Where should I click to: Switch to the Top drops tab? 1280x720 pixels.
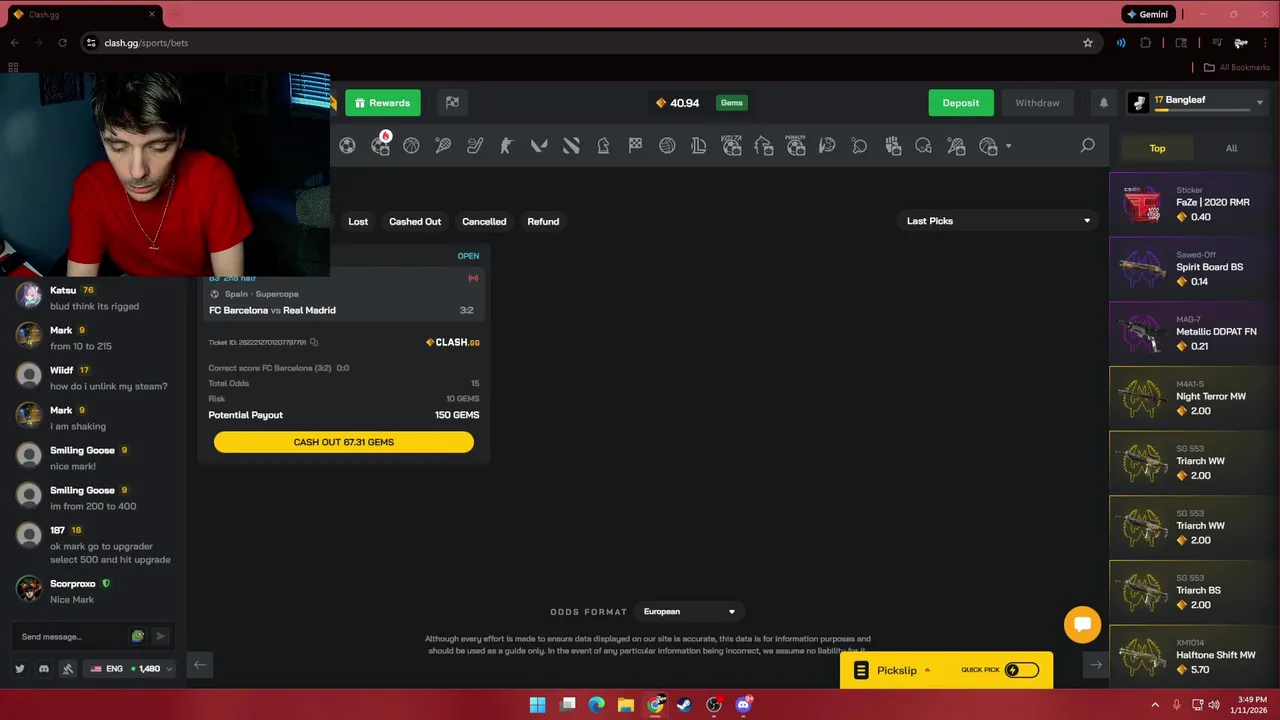(x=1157, y=148)
